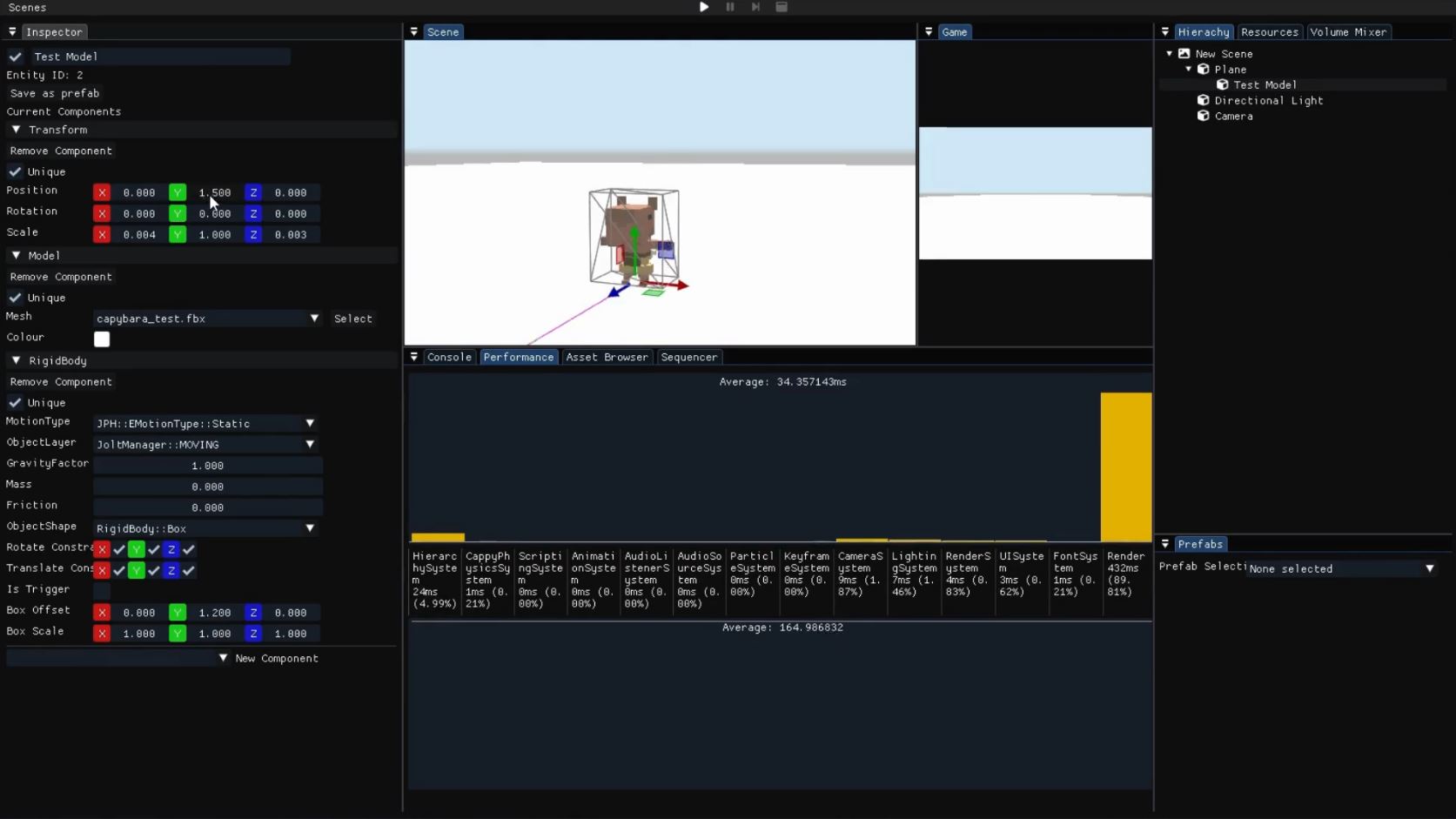
Task: Click the Camera entity cube icon
Action: click(1203, 116)
